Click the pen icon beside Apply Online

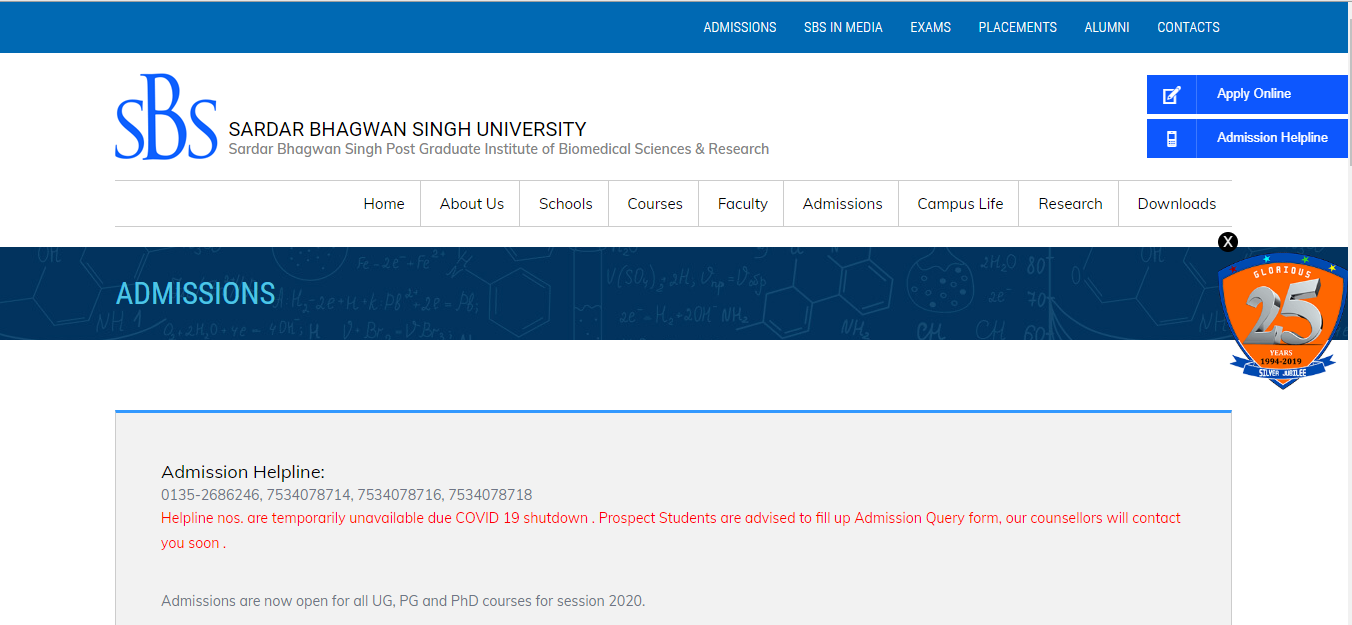(1171, 94)
